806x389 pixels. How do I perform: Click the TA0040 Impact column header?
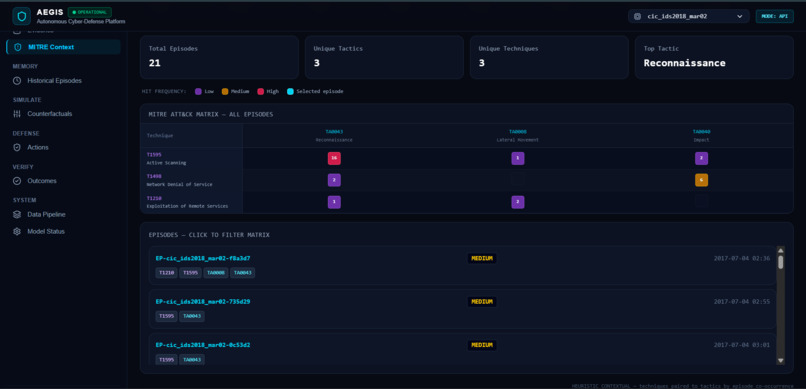pyautogui.click(x=701, y=136)
